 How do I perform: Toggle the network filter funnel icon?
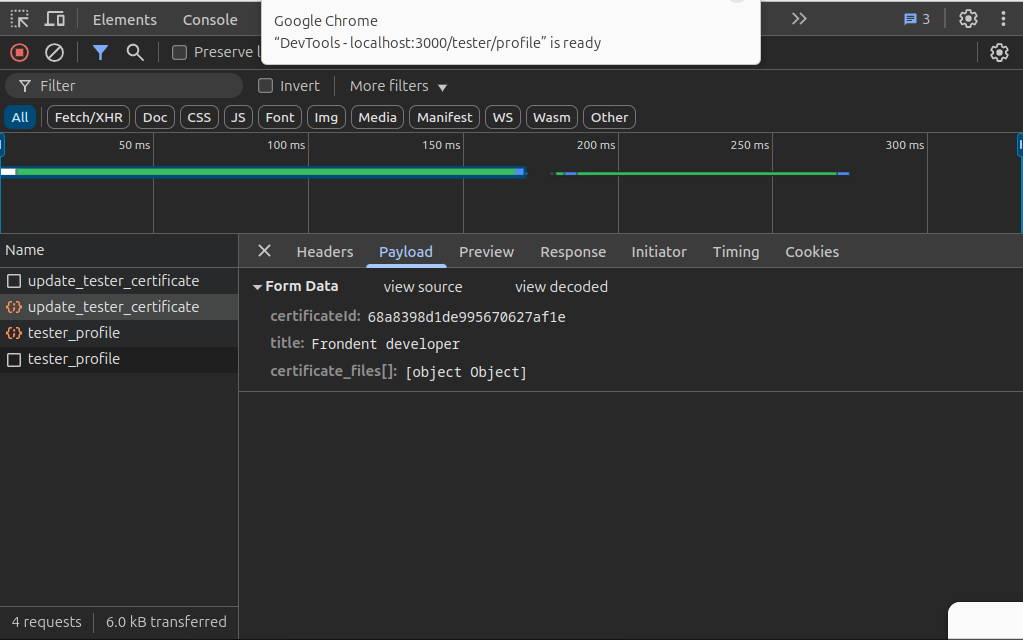[x=100, y=52]
